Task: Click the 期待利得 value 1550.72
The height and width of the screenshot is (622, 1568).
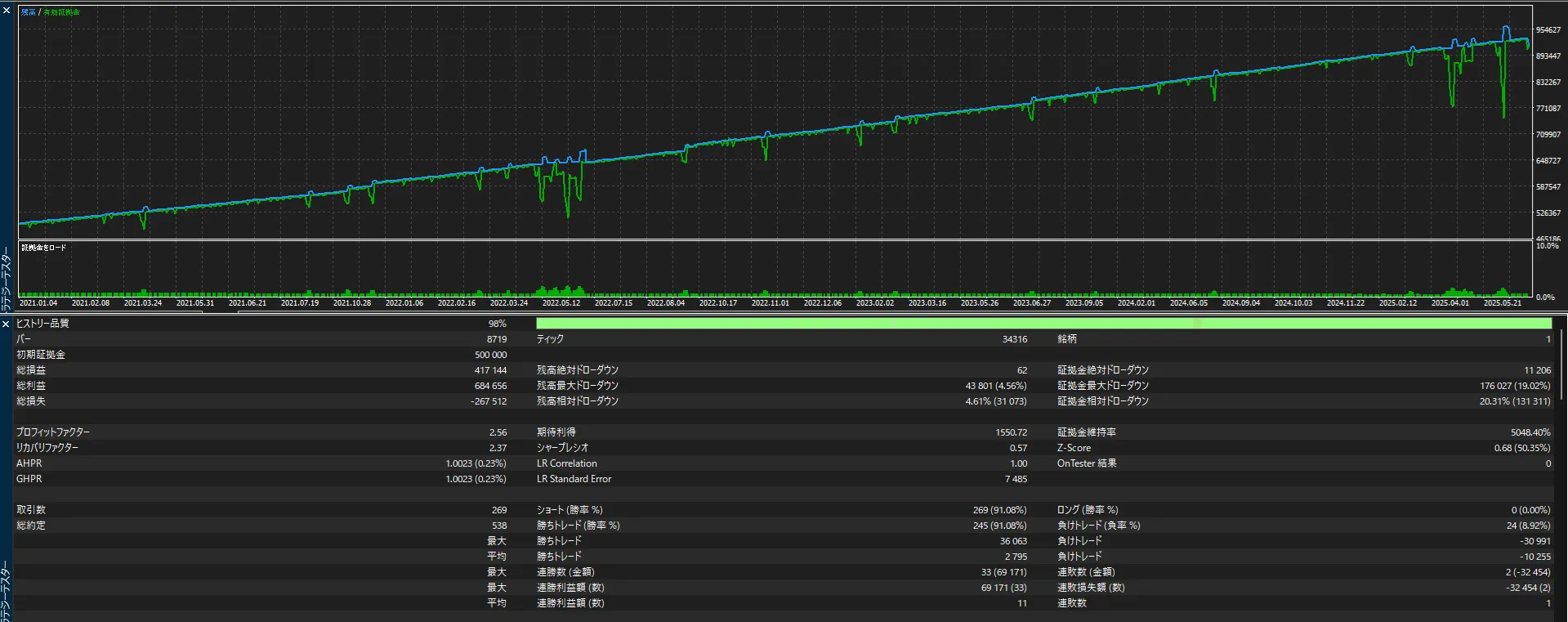Action: click(1012, 432)
